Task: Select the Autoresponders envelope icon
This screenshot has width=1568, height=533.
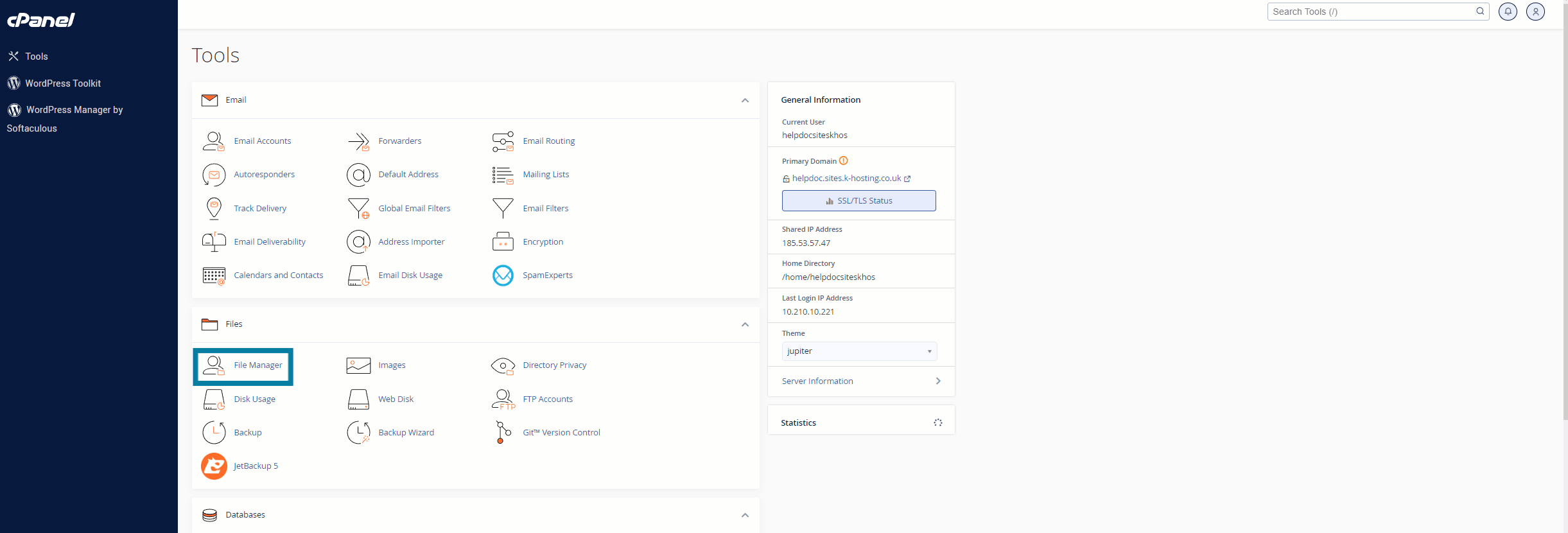Action: [214, 174]
